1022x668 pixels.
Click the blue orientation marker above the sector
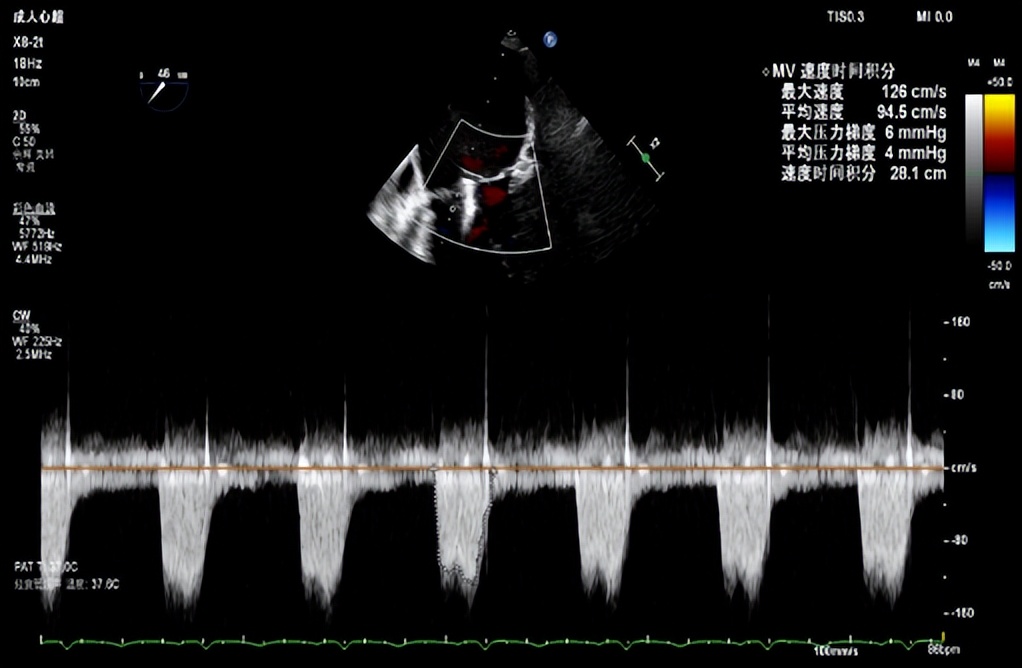(x=550, y=40)
